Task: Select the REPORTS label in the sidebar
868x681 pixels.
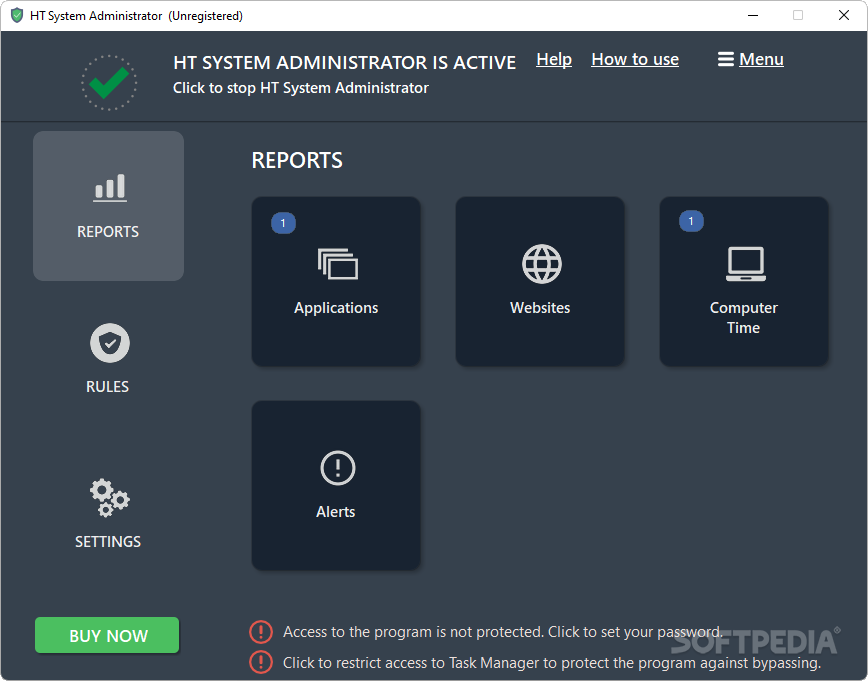Action: click(108, 231)
